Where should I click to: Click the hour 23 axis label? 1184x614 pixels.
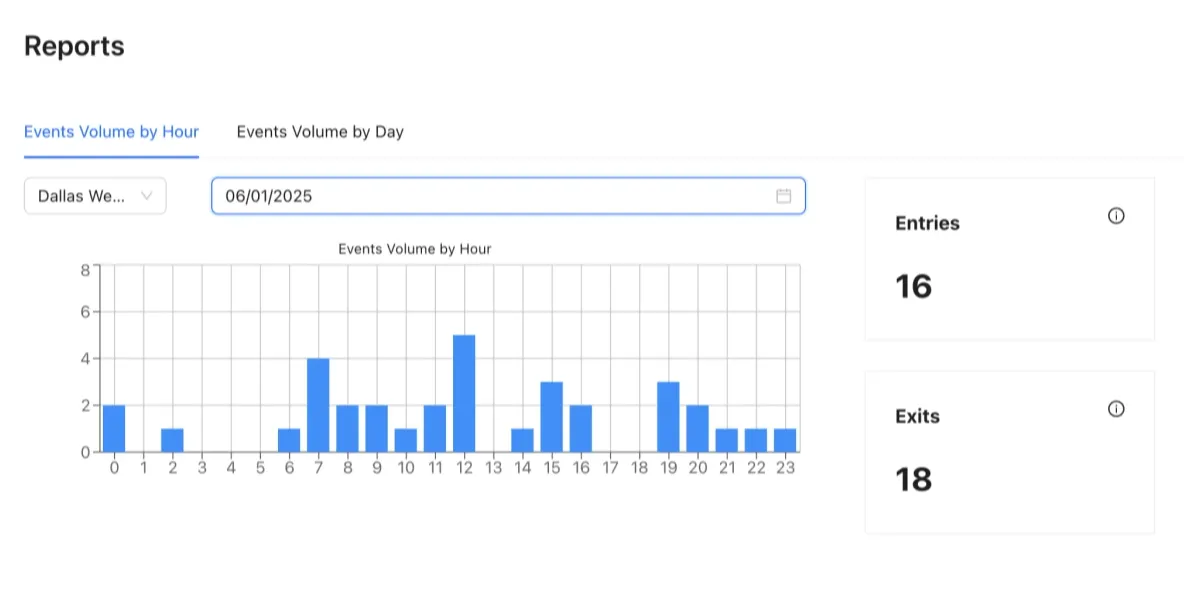(x=786, y=466)
